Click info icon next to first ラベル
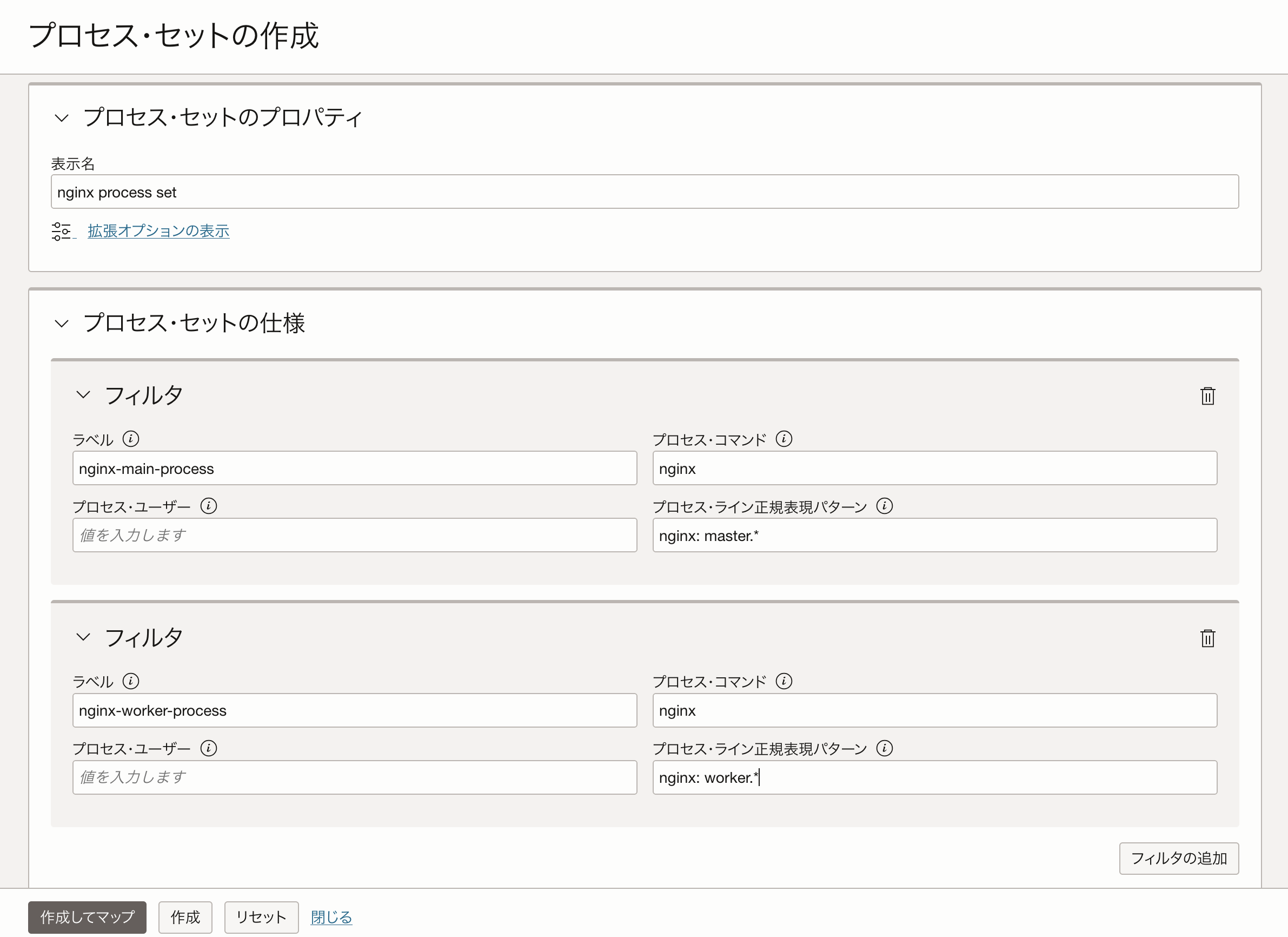The width and height of the screenshot is (1288, 937). (x=131, y=439)
